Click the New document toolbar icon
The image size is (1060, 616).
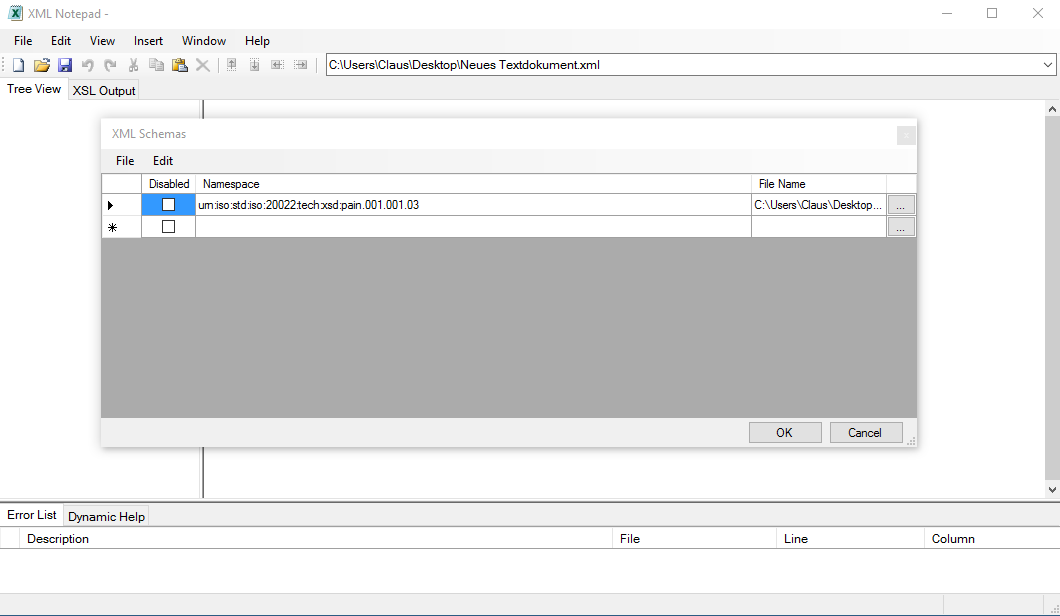18,65
